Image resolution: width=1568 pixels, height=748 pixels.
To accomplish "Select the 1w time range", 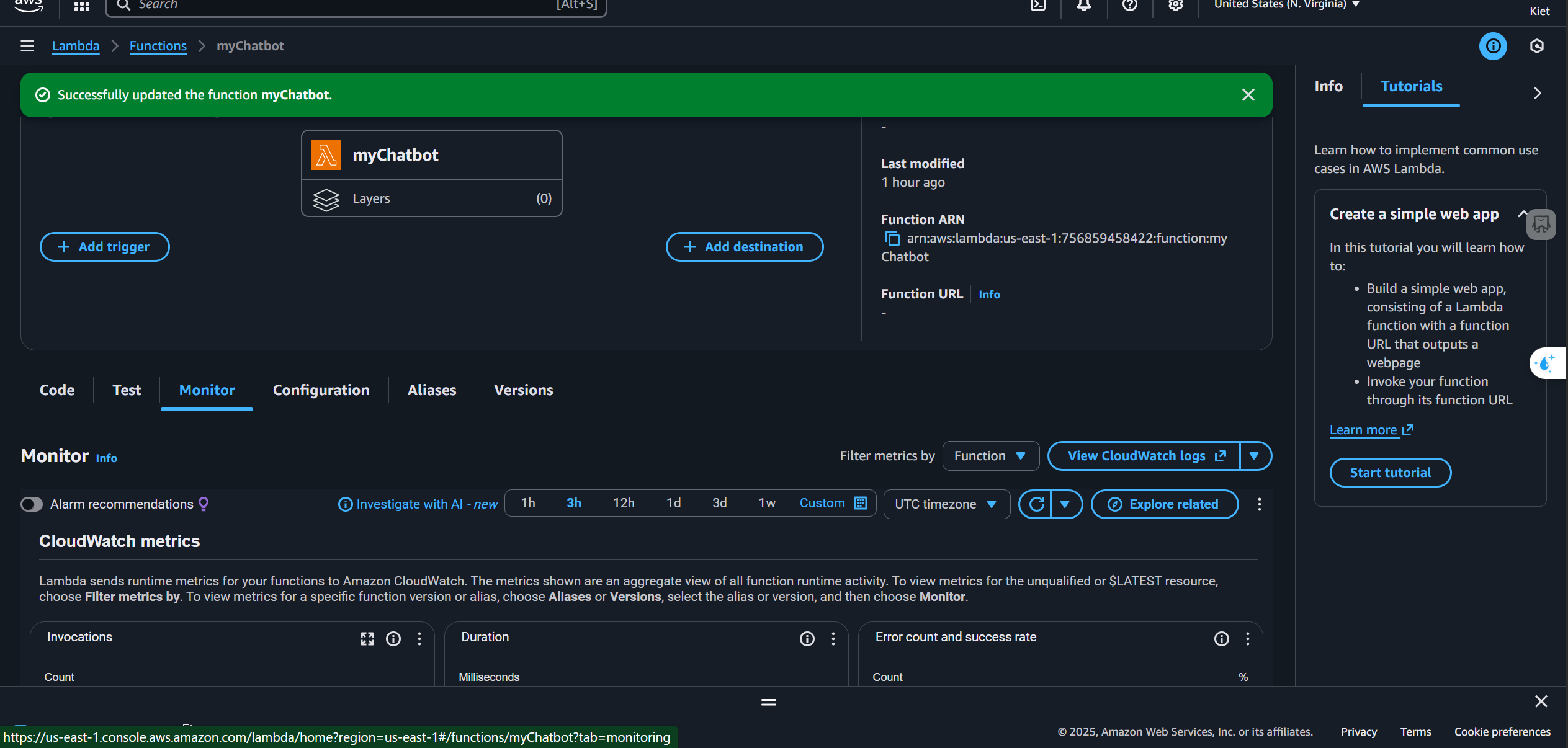I will tap(767, 503).
